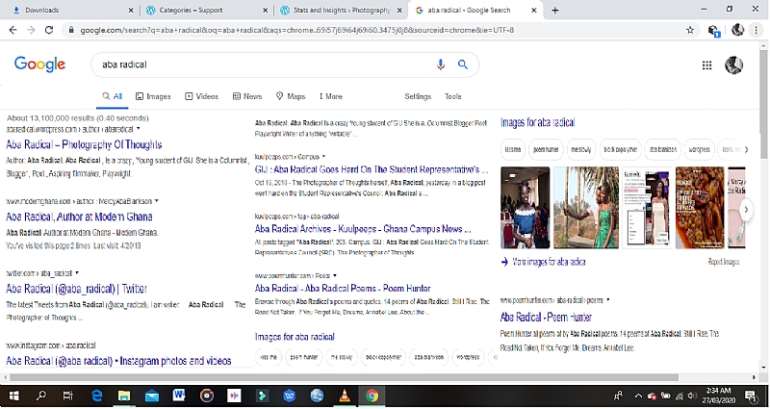Image resolution: width=770 pixels, height=409 pixels.
Task: Open the Action Center notifications icon
Action: pos(751,396)
